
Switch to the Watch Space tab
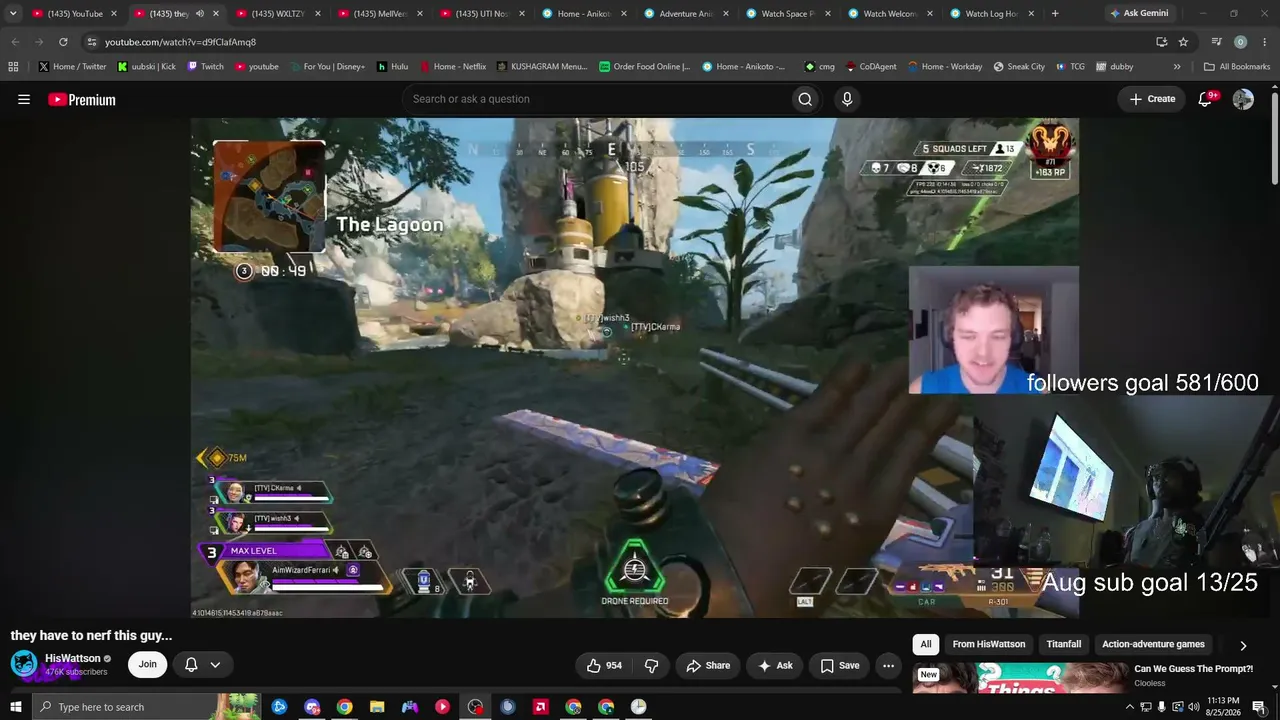click(x=788, y=14)
